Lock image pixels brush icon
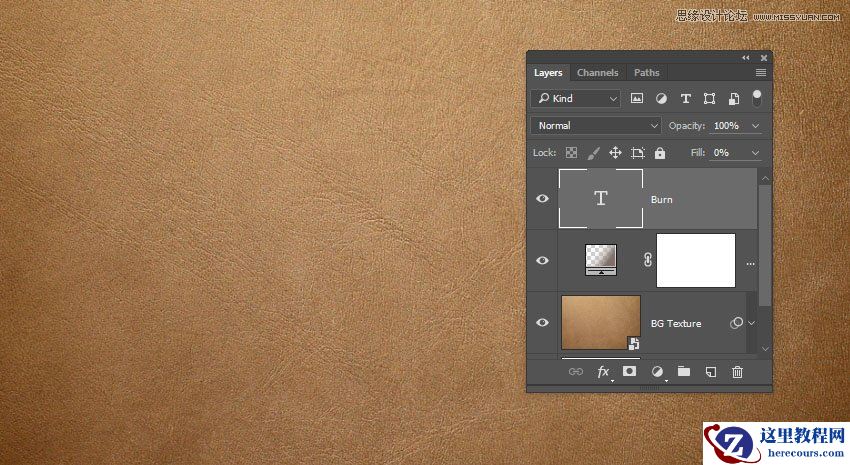 [594, 153]
